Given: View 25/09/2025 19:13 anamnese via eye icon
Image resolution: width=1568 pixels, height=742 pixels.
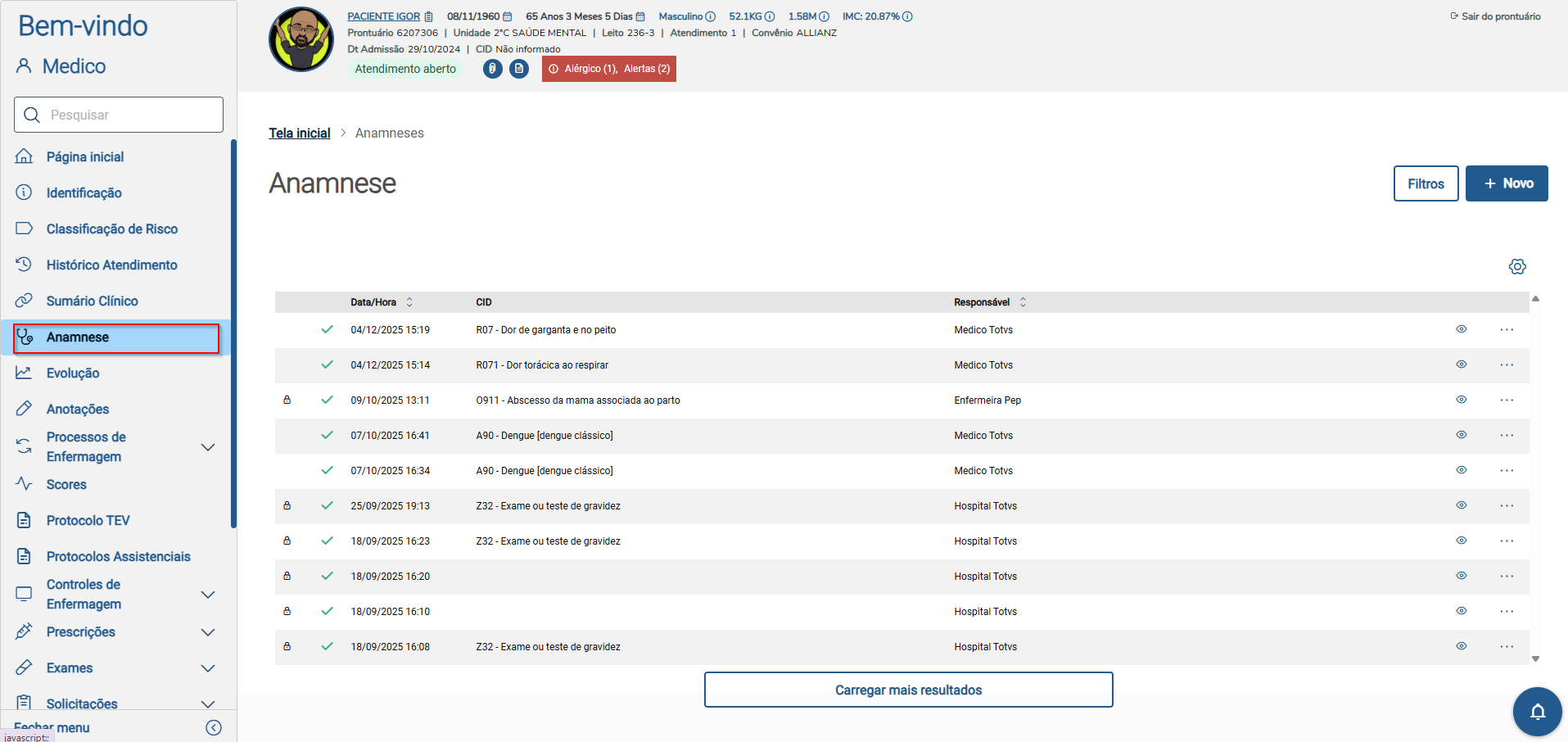Looking at the screenshot, I should (1461, 505).
